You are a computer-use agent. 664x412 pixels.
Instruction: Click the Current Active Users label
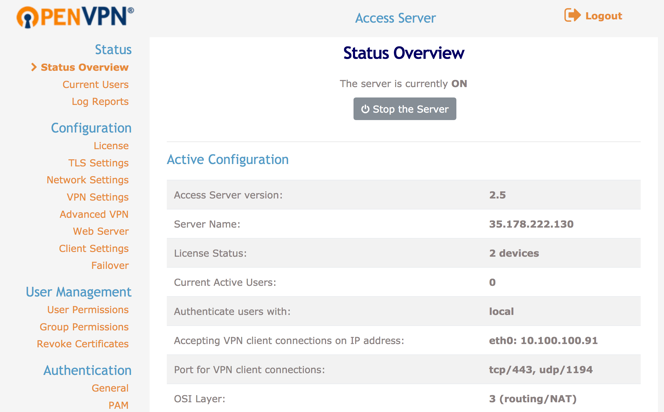[x=225, y=282]
